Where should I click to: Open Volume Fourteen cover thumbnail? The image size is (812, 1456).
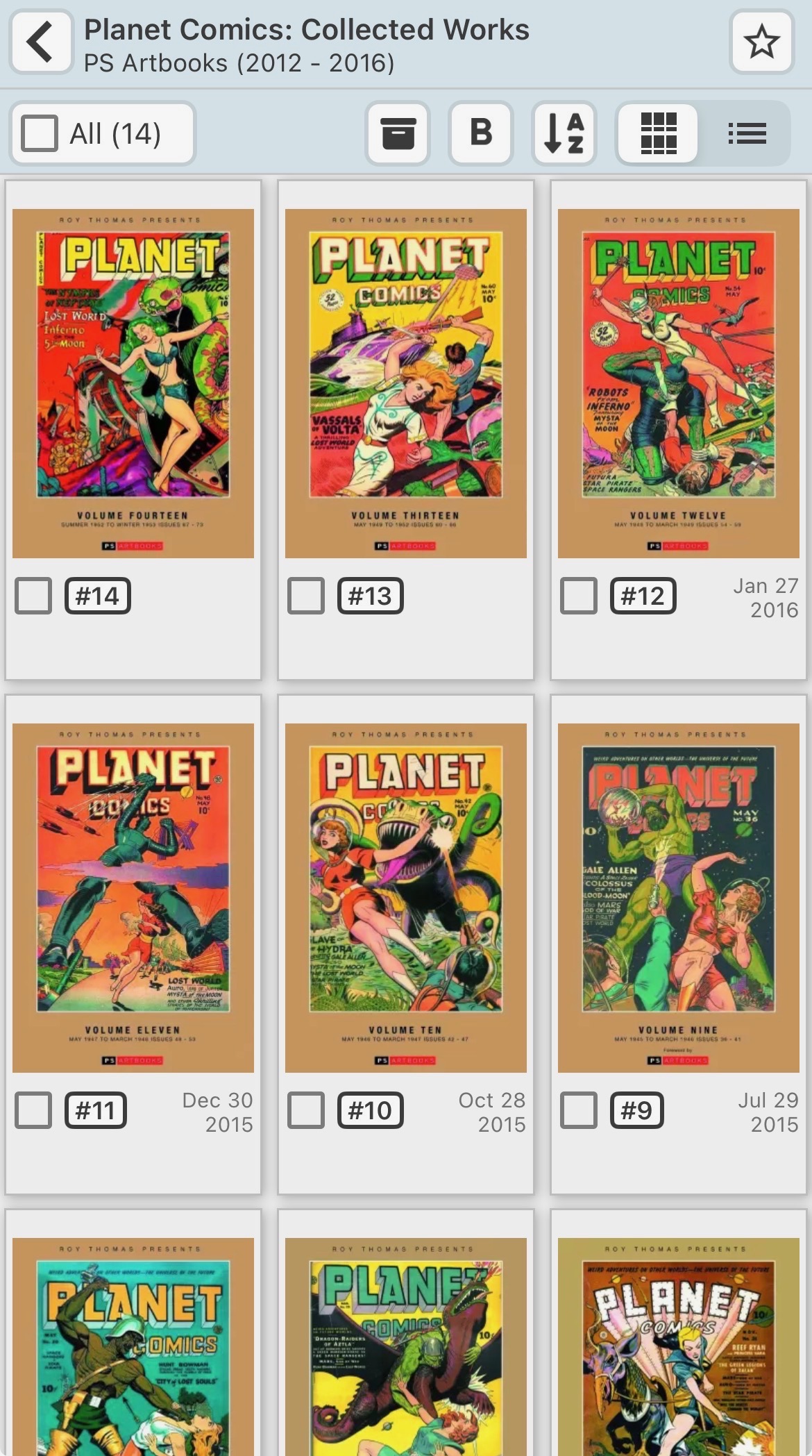coord(133,383)
